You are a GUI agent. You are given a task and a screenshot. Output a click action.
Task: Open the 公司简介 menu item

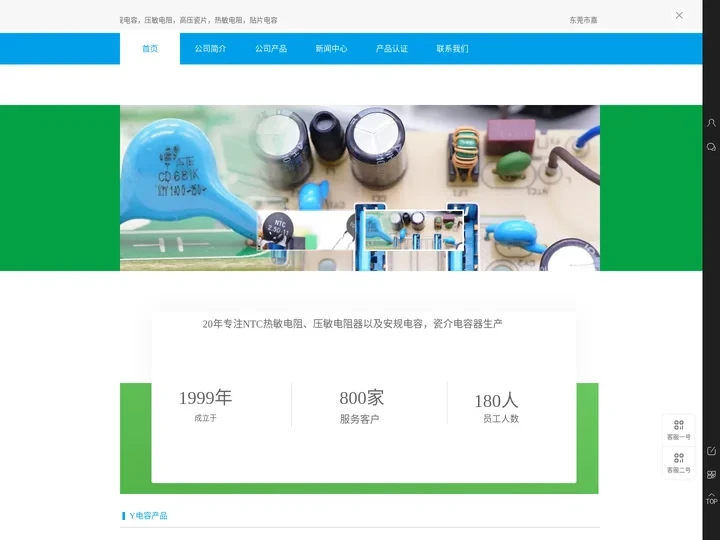click(210, 49)
